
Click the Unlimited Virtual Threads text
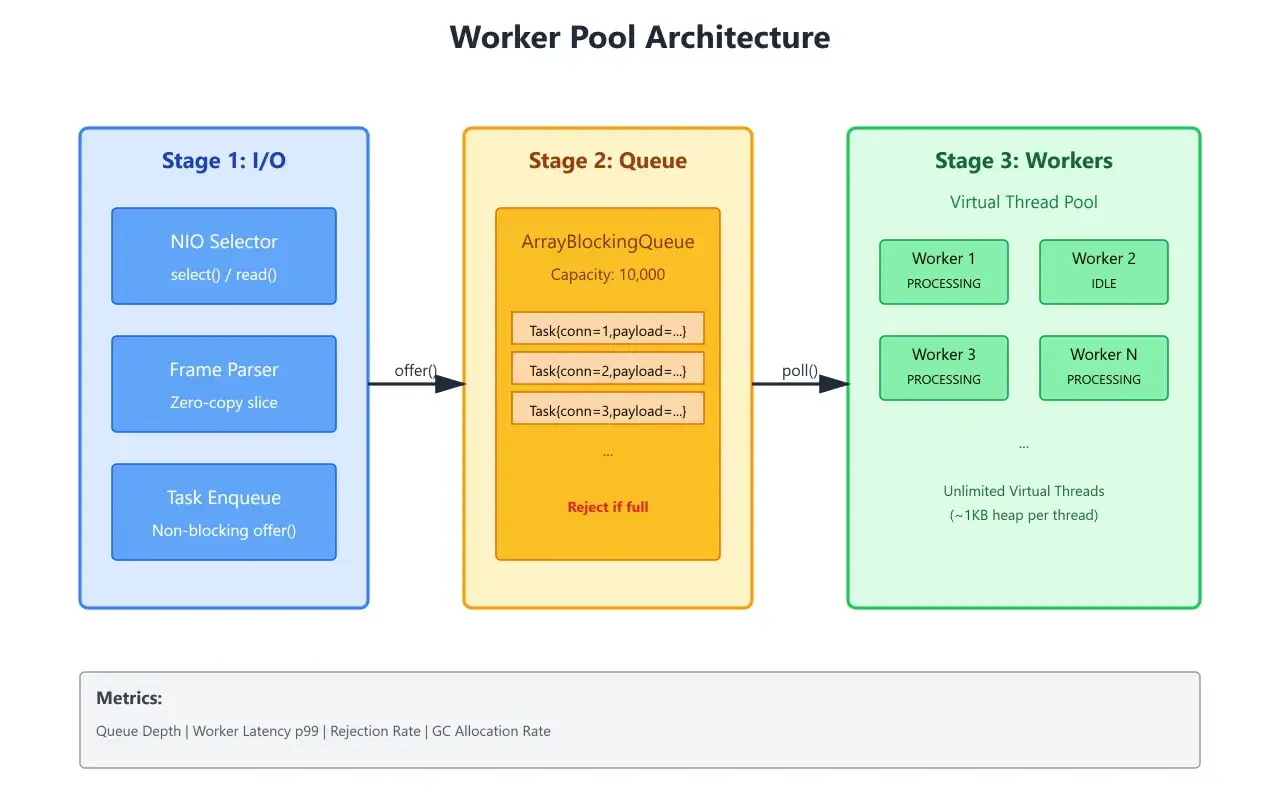[x=1024, y=491]
